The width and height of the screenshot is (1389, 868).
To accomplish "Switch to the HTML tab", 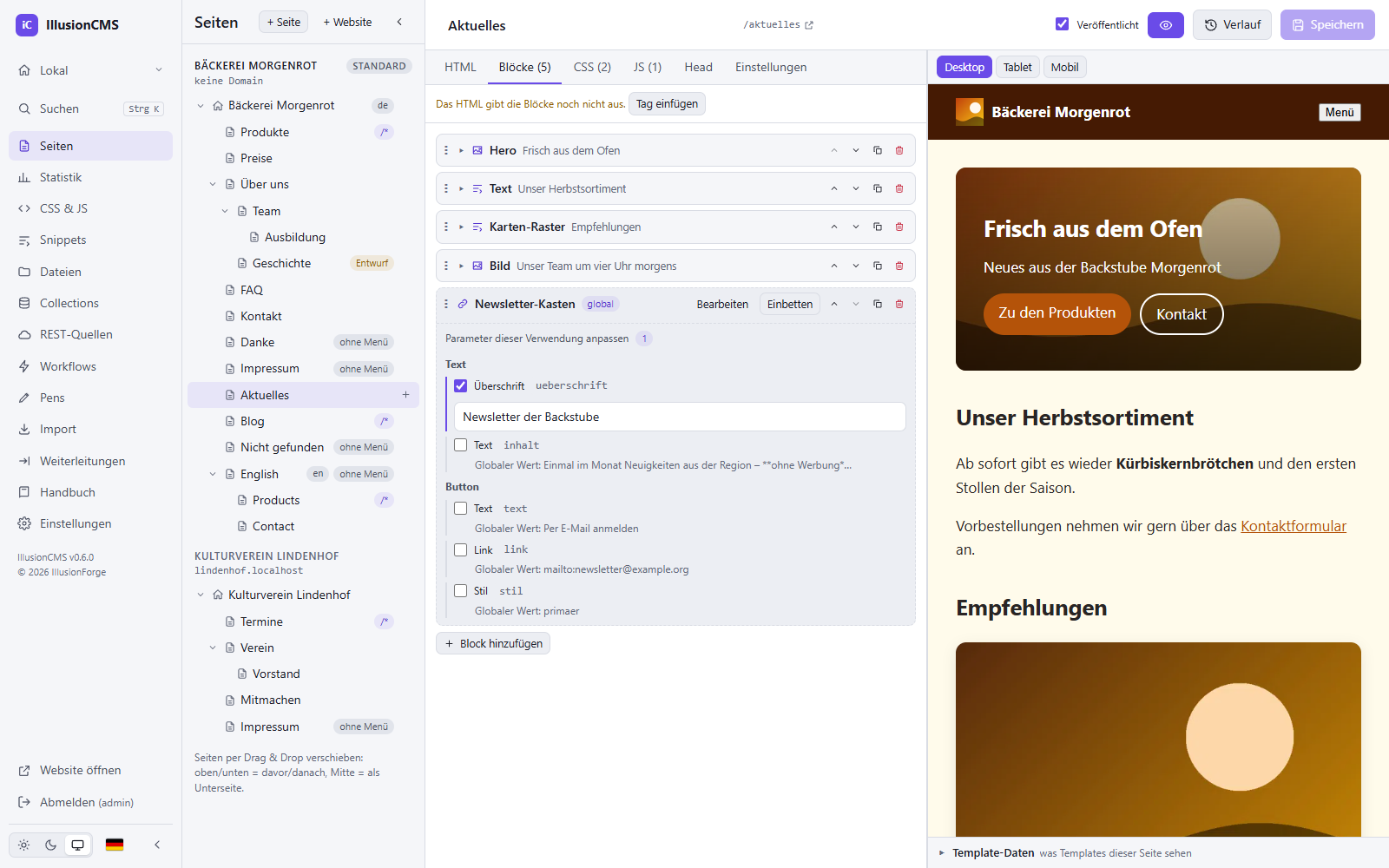I will point(460,67).
